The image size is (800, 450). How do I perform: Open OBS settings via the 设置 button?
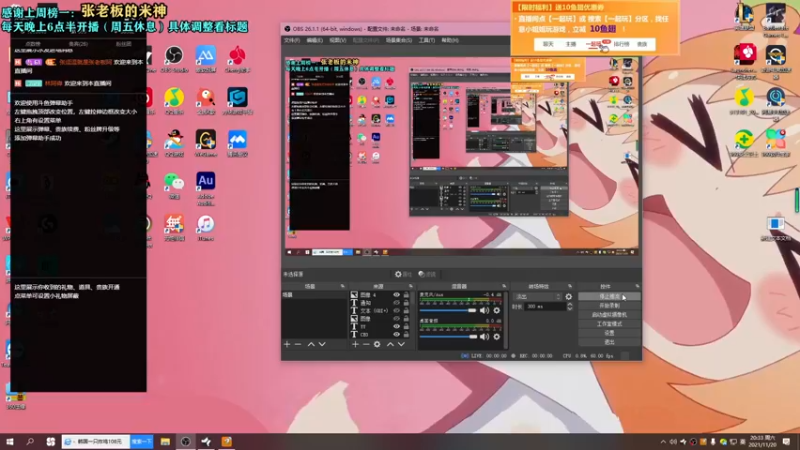pyautogui.click(x=609, y=333)
